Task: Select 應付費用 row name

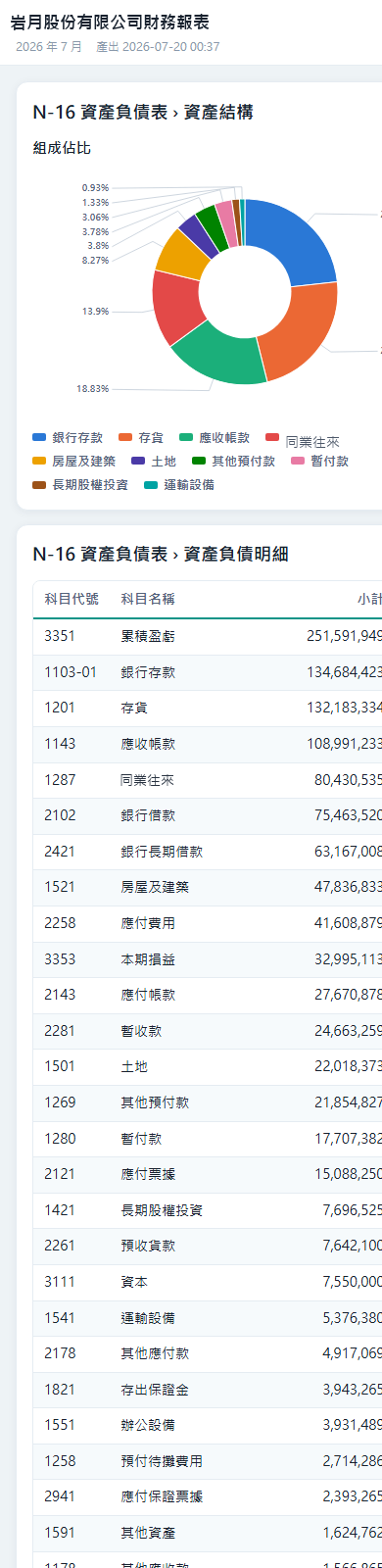Action: (148, 923)
